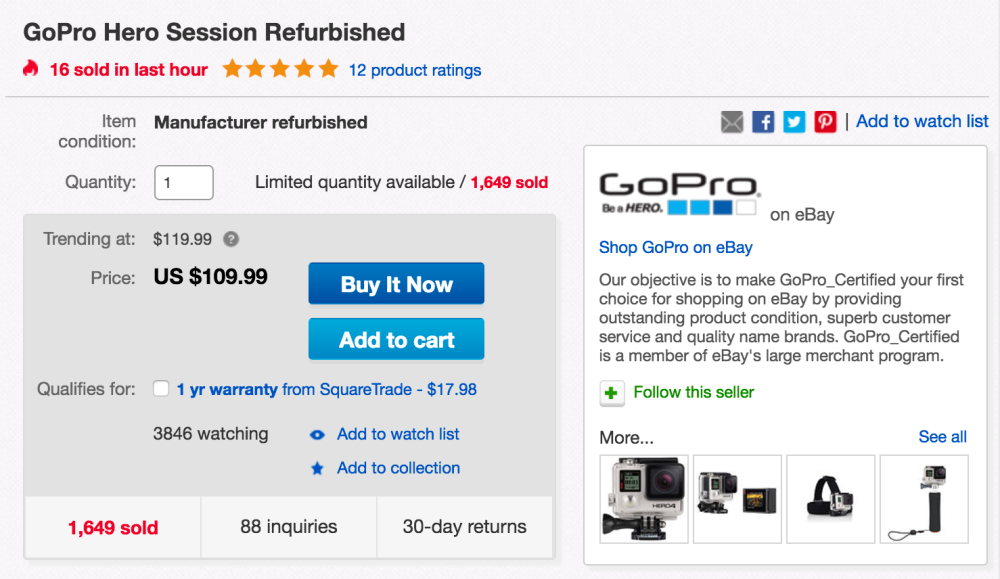Screen dimensions: 1000x579
Task: Click the Buy It Now button
Action: (x=396, y=284)
